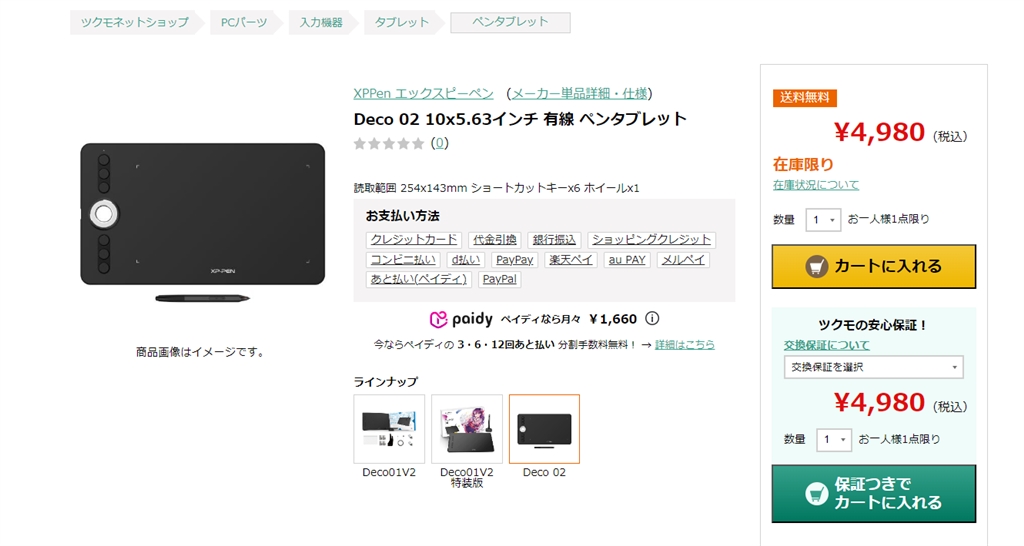1024x546 pixels.
Task: Open the 入力機器 breadcrumb
Action: (321, 22)
